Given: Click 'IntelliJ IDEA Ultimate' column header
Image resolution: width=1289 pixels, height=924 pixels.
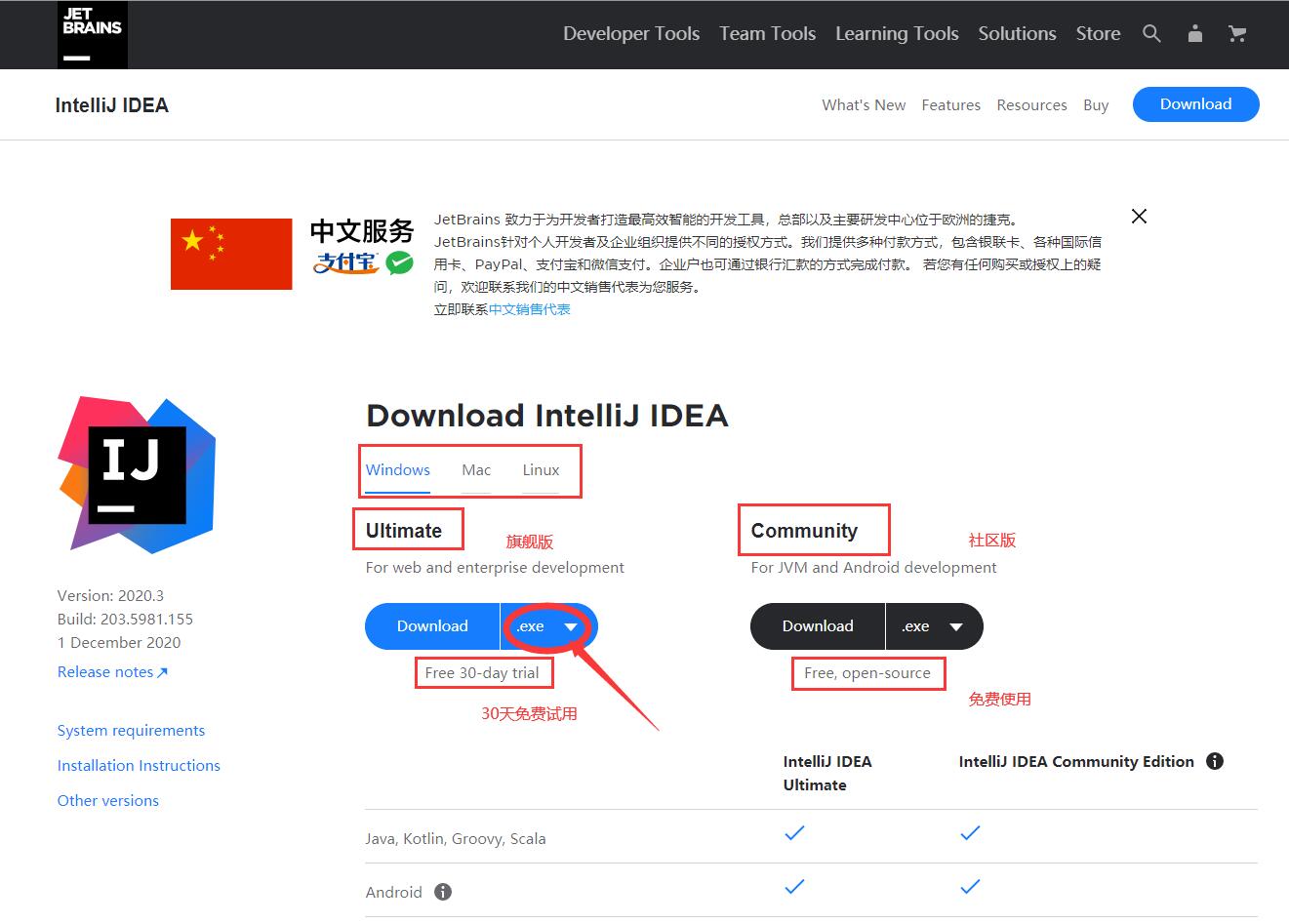Looking at the screenshot, I should coord(827,774).
